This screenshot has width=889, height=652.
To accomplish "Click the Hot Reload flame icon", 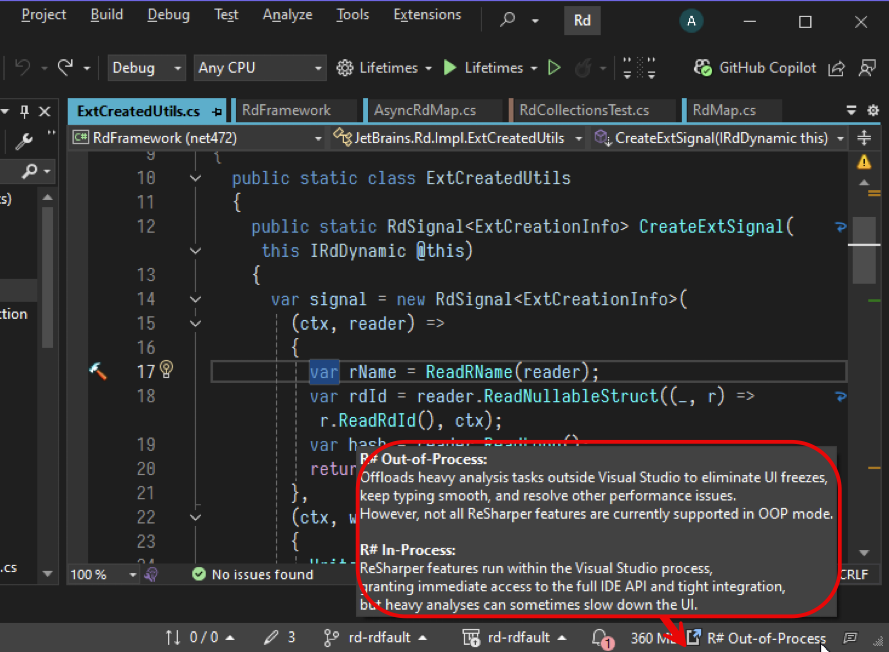I will point(583,68).
